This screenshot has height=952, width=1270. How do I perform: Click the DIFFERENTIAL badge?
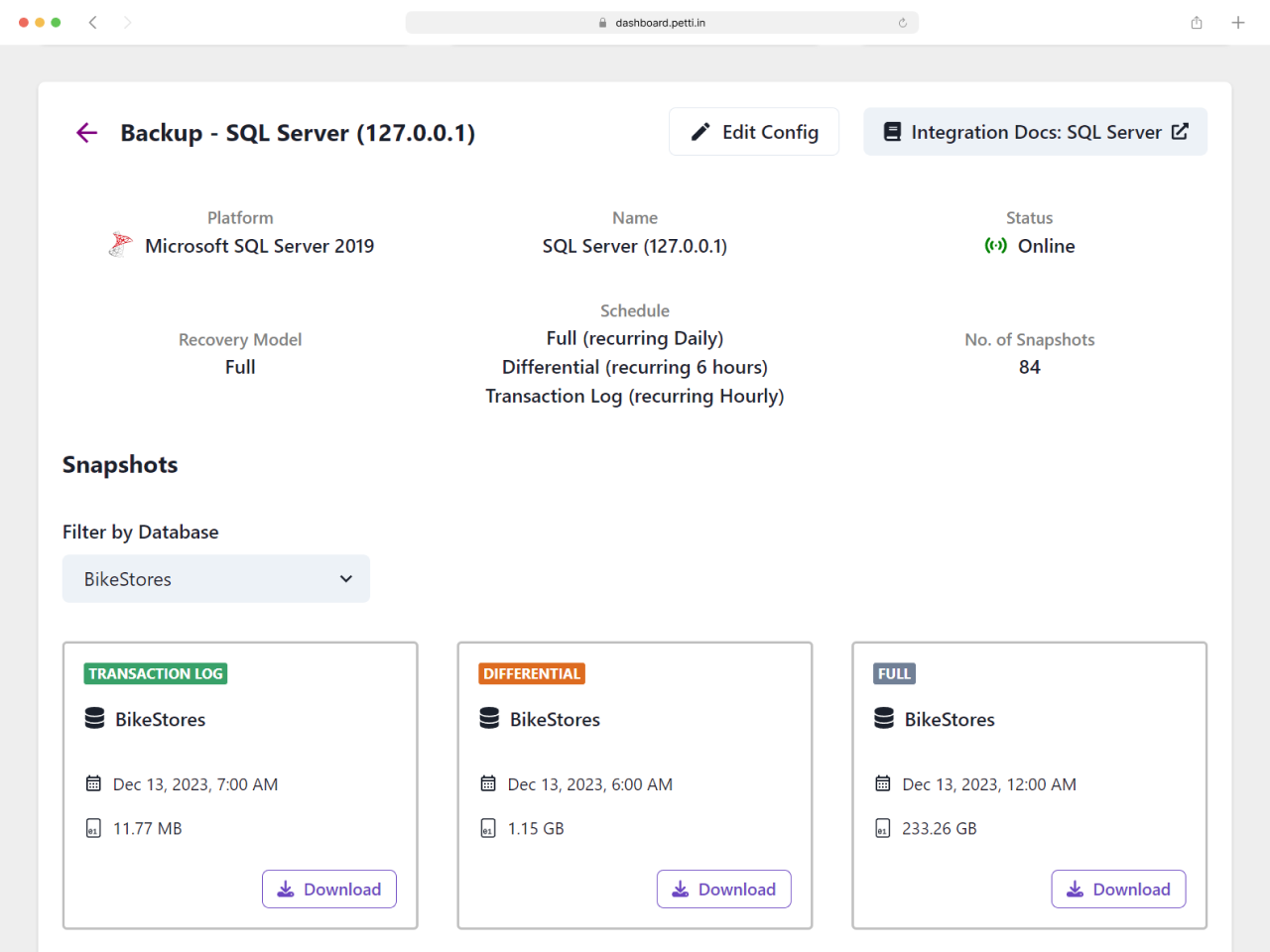532,673
